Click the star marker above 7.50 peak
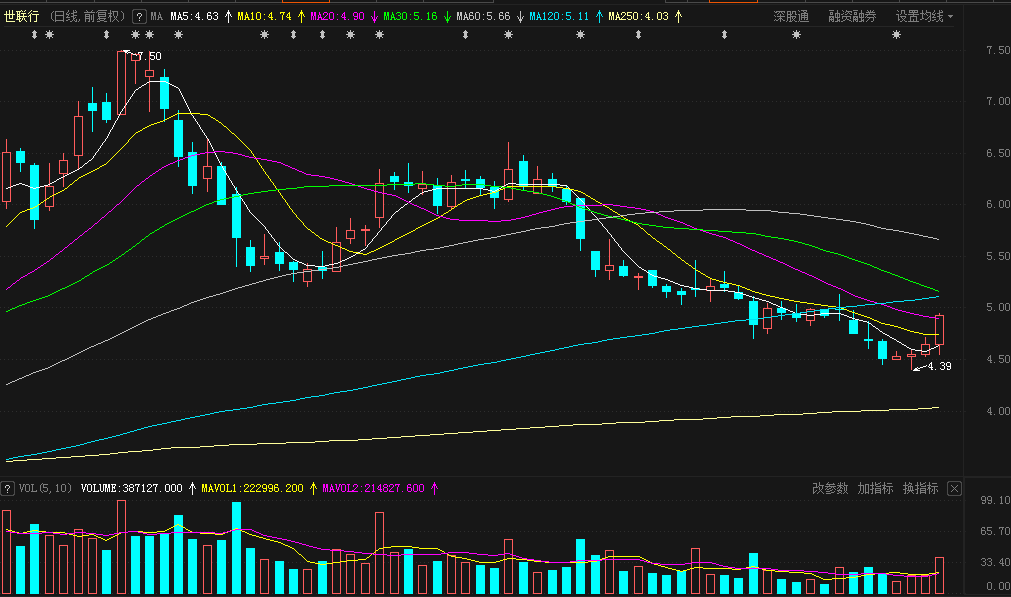This screenshot has height=597, width=1011. [x=135, y=35]
